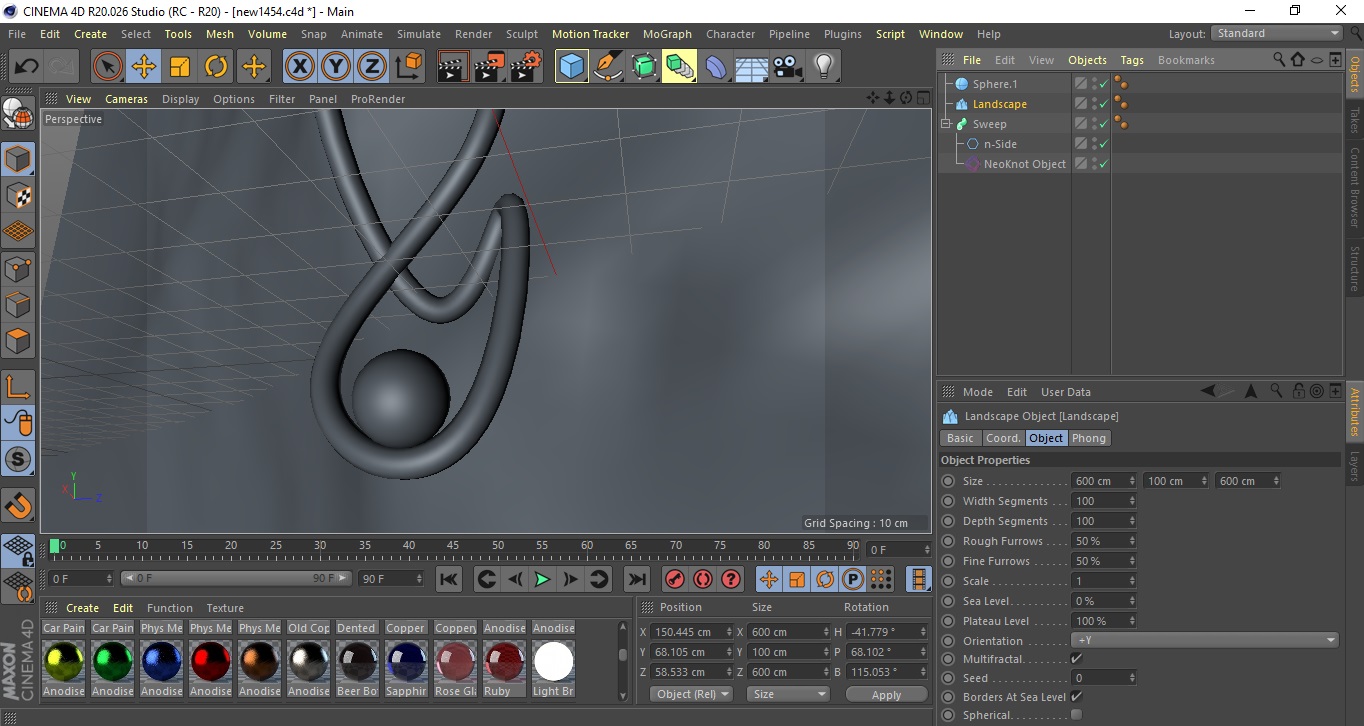Select the Move tool in top toolbar
This screenshot has width=1364, height=726.
tap(144, 67)
